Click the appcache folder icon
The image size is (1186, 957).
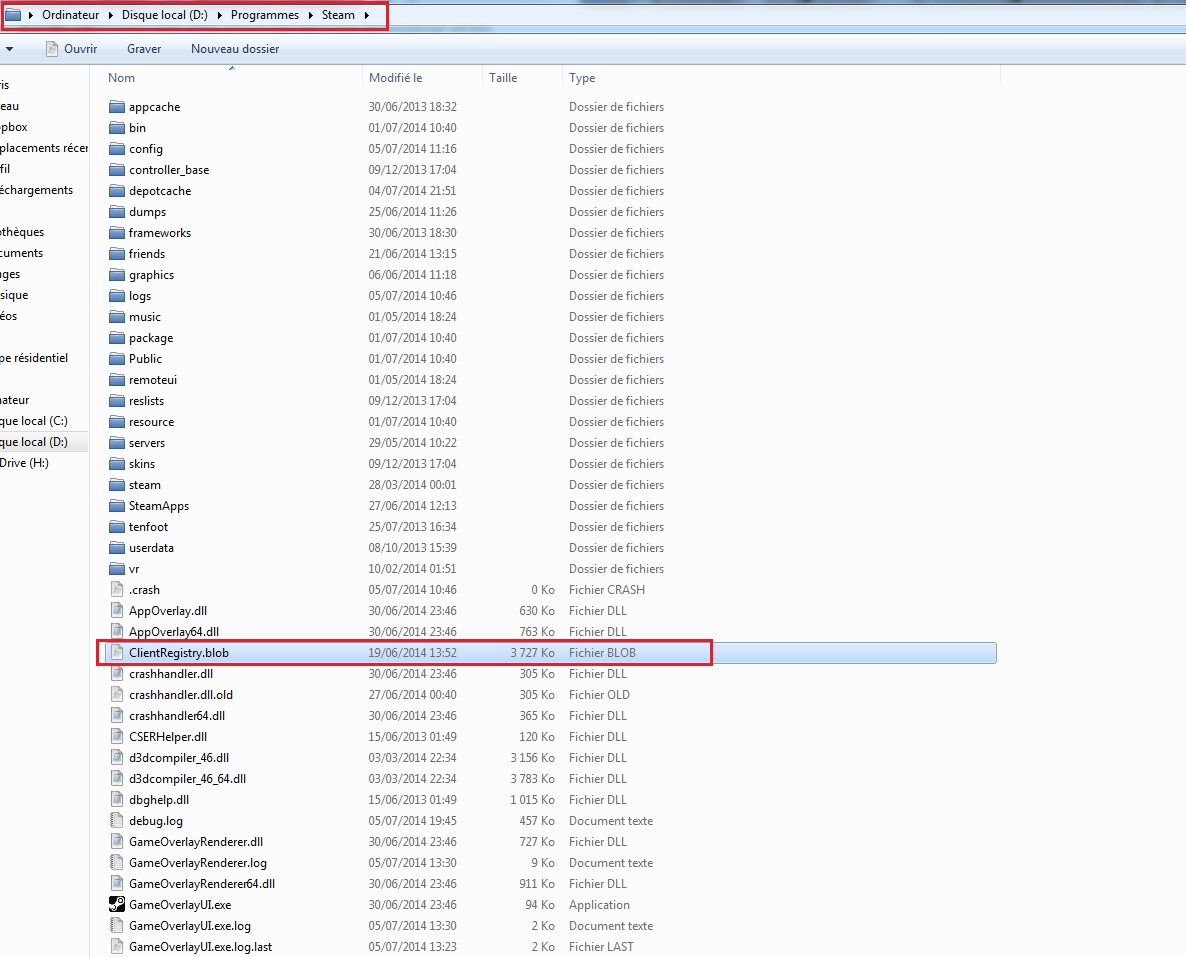(x=116, y=107)
